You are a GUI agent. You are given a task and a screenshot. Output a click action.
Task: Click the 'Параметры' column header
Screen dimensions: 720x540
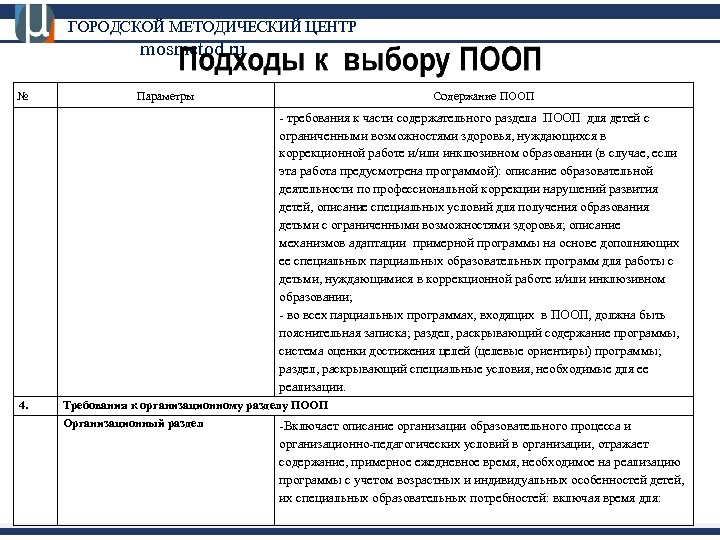click(165, 96)
